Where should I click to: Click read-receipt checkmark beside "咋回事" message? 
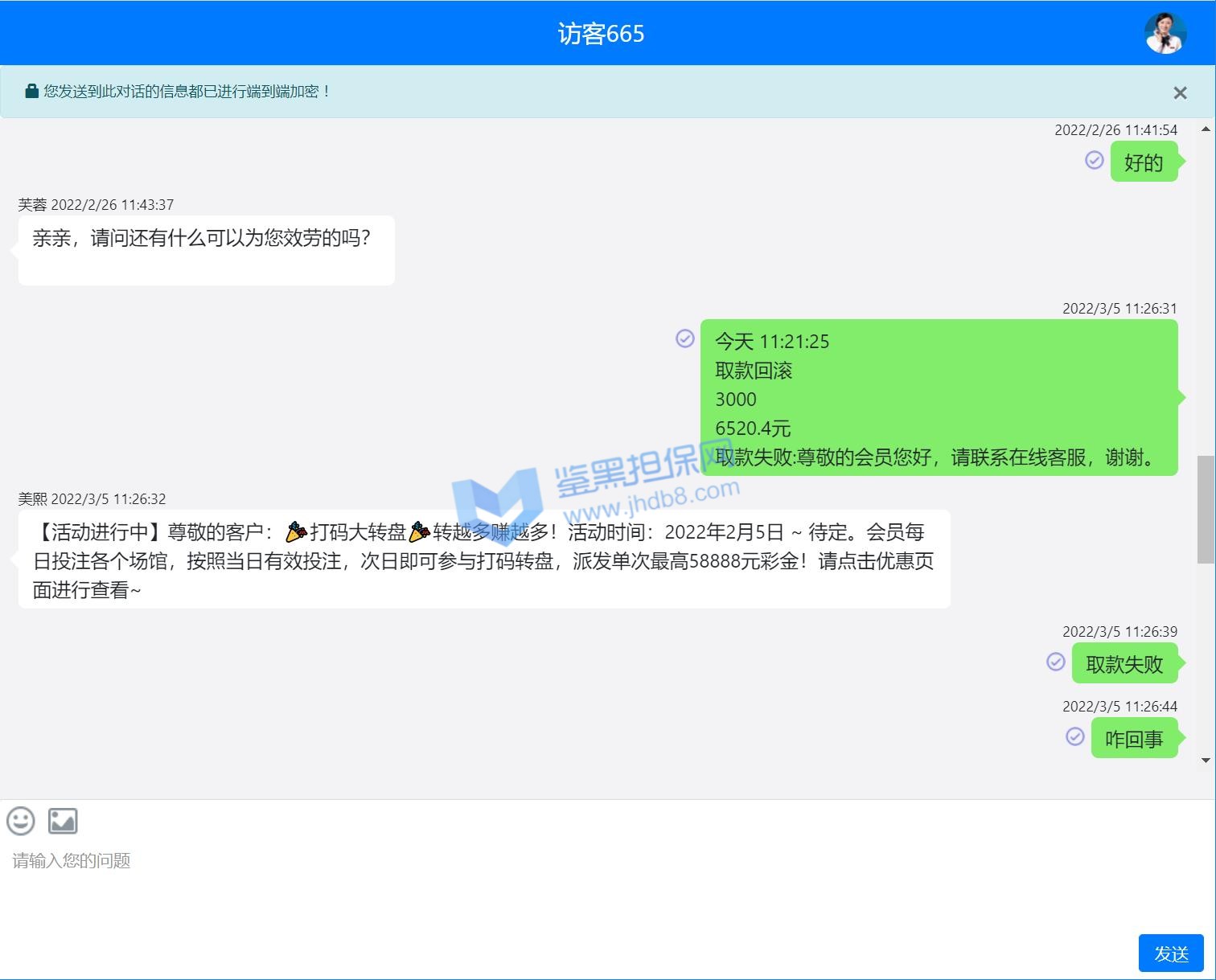1074,736
